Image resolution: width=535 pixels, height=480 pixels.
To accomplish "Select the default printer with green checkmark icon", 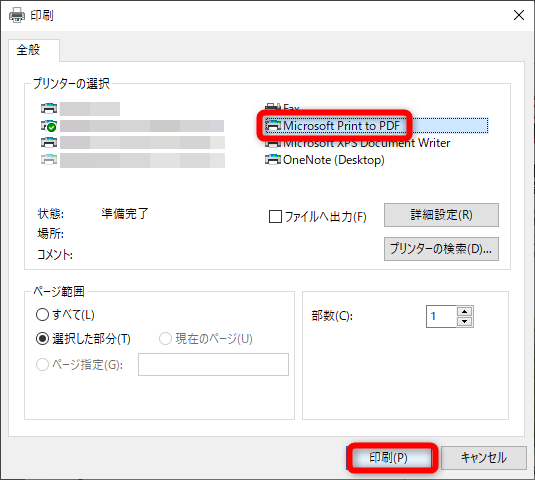I will click(x=132, y=126).
